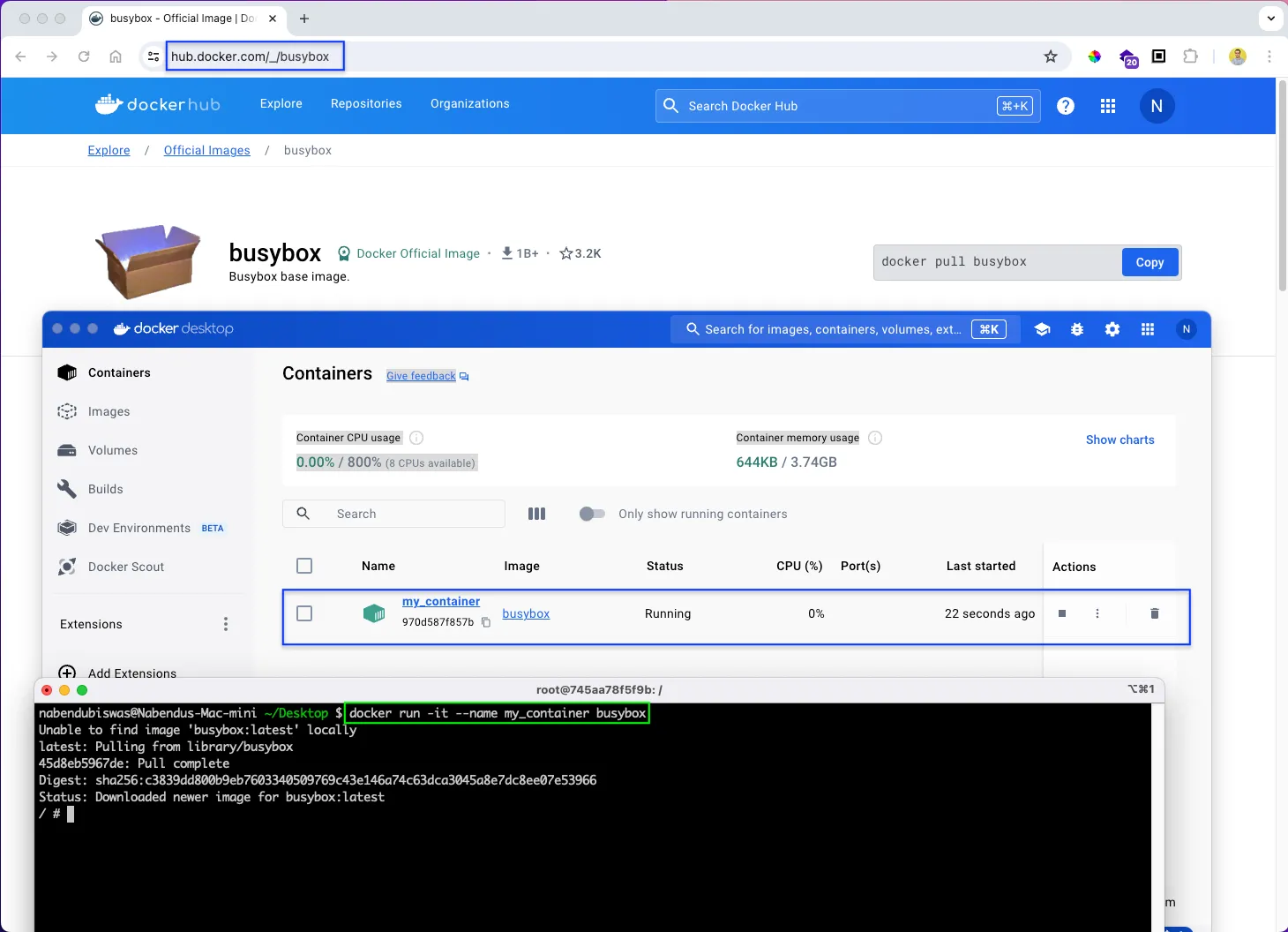The height and width of the screenshot is (932, 1288).
Task: Open my_container name link
Action: [x=441, y=601]
